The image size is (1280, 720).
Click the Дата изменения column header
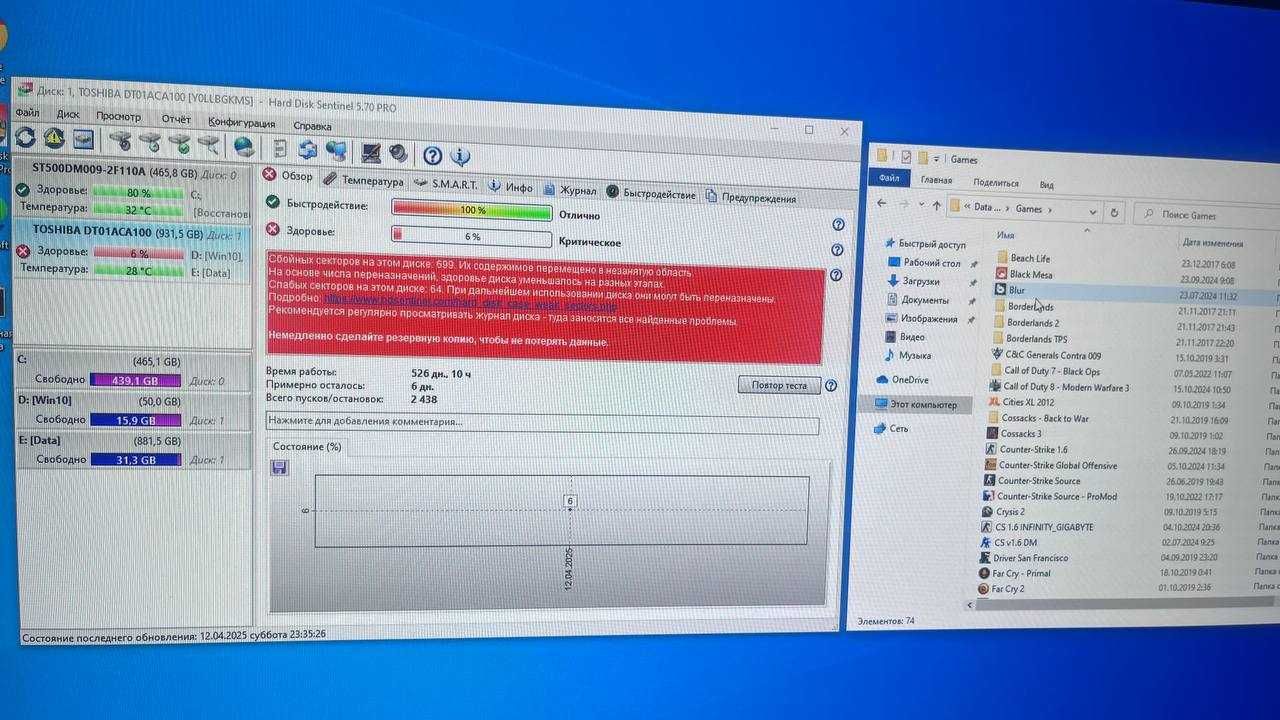1213,243
